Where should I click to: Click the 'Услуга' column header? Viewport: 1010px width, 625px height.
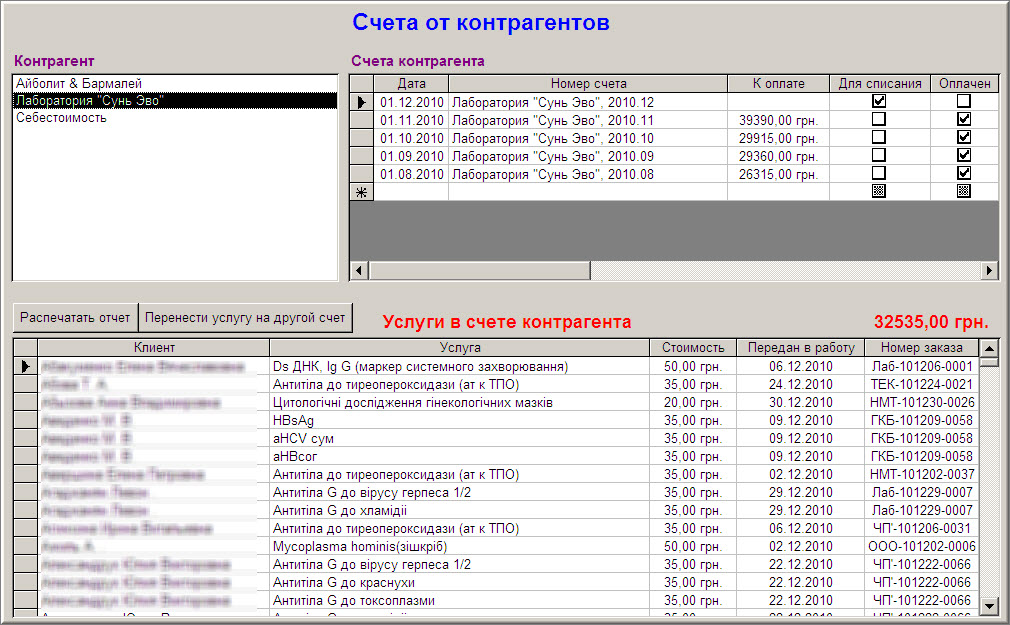(460, 348)
